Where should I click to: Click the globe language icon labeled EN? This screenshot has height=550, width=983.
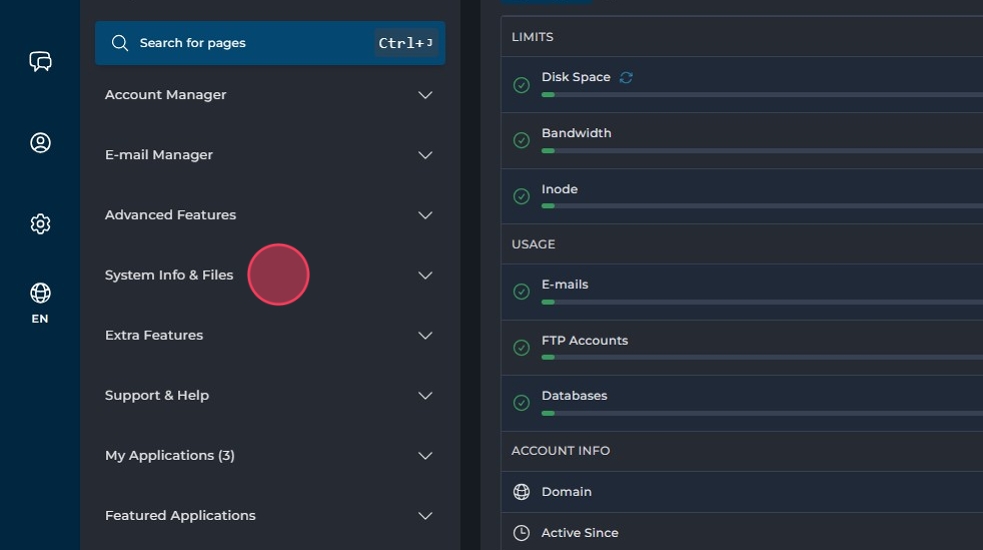(x=40, y=294)
